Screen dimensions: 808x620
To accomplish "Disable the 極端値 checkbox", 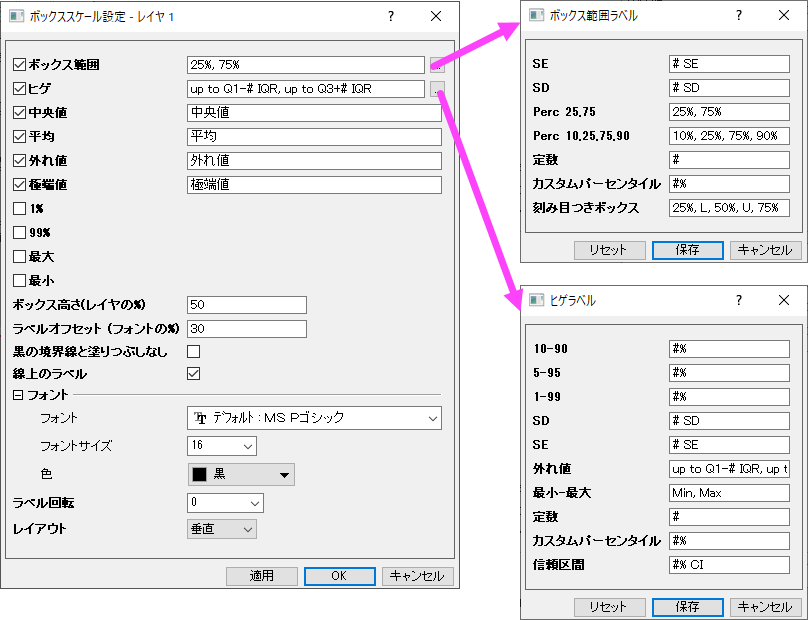I will (20, 185).
